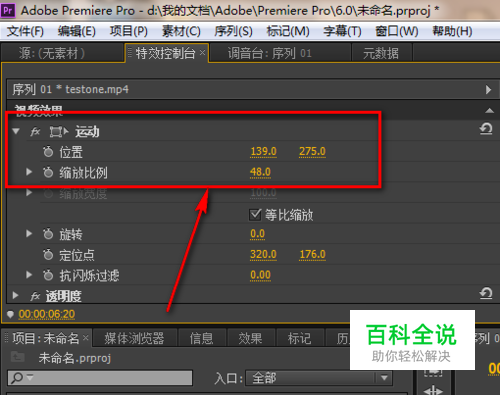Toggle animation stopwatch for 位置
The image size is (500, 395).
[48, 152]
